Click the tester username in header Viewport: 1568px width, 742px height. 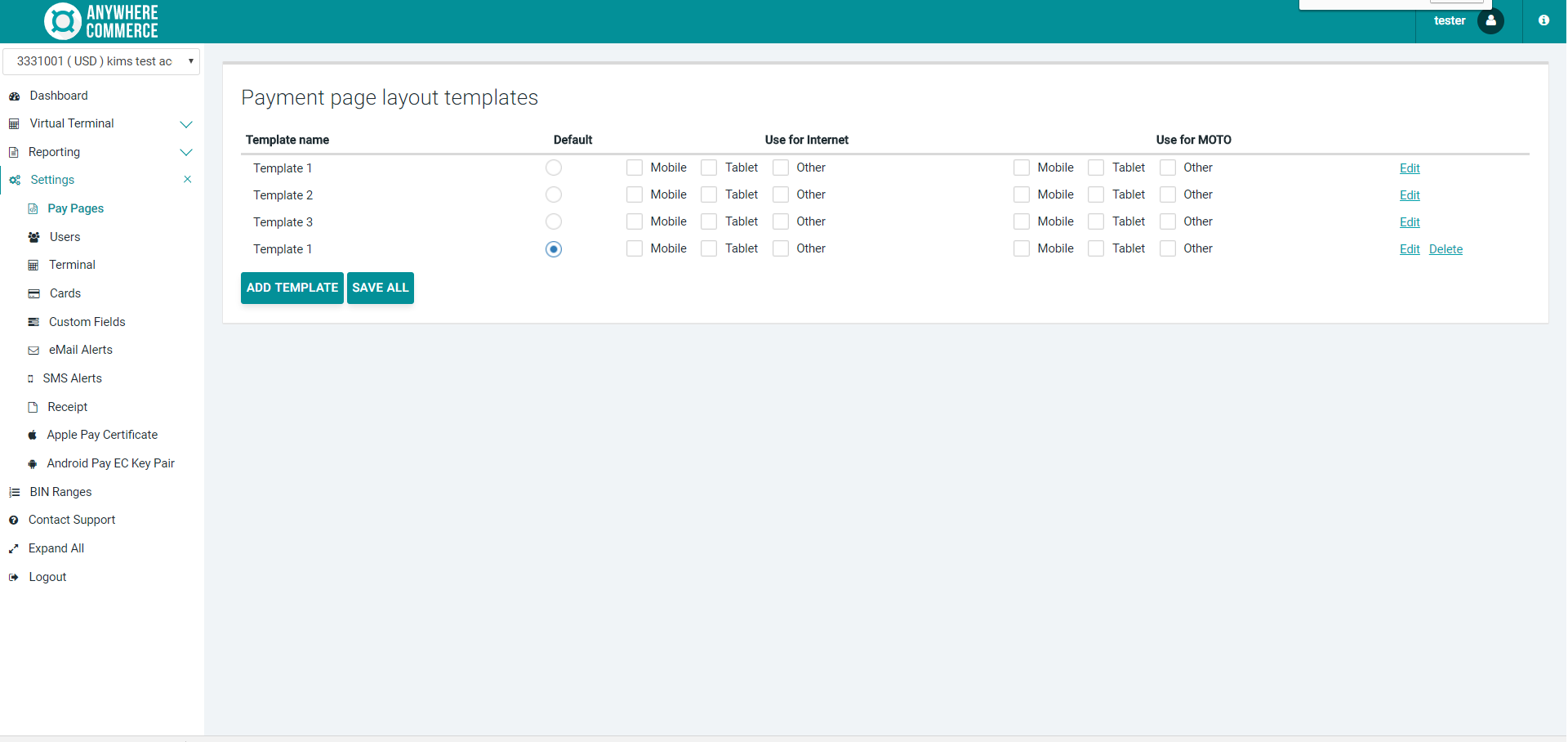point(1450,20)
